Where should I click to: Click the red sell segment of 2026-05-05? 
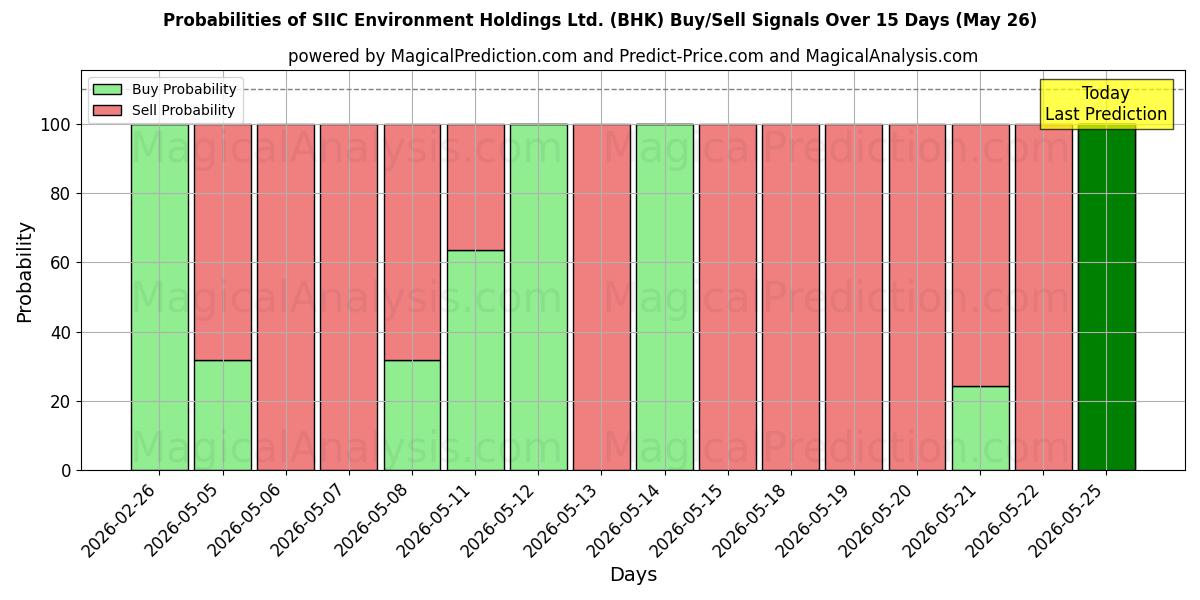pos(222,242)
